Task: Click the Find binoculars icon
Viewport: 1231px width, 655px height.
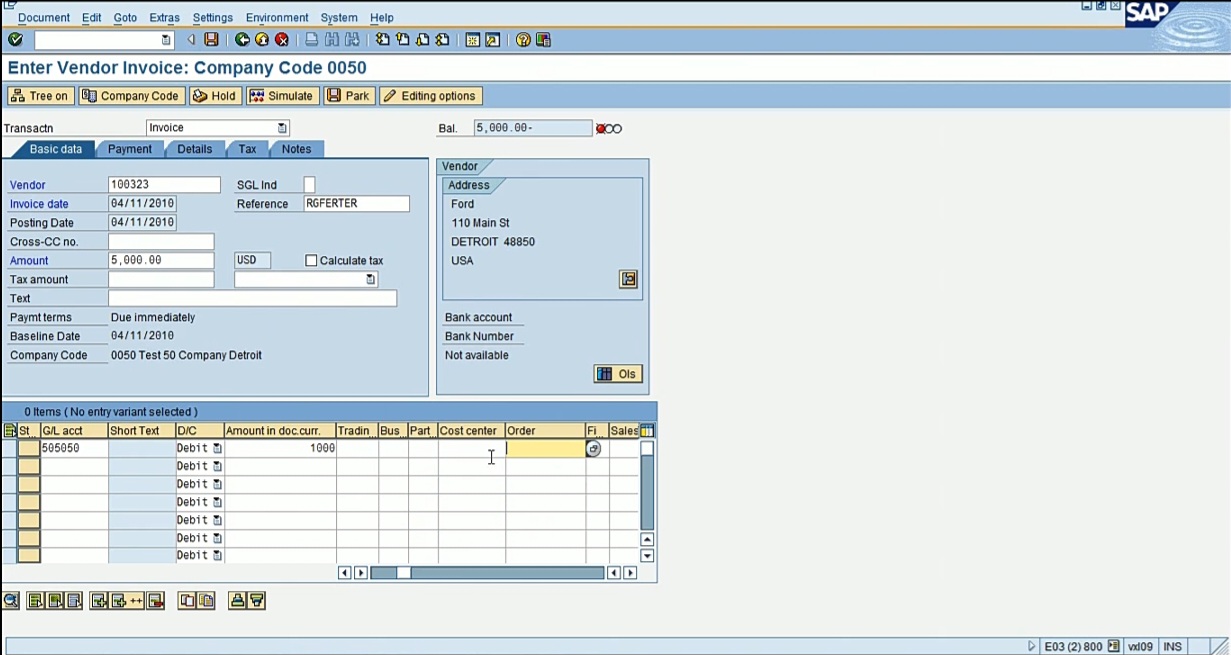Action: pyautogui.click(x=332, y=40)
